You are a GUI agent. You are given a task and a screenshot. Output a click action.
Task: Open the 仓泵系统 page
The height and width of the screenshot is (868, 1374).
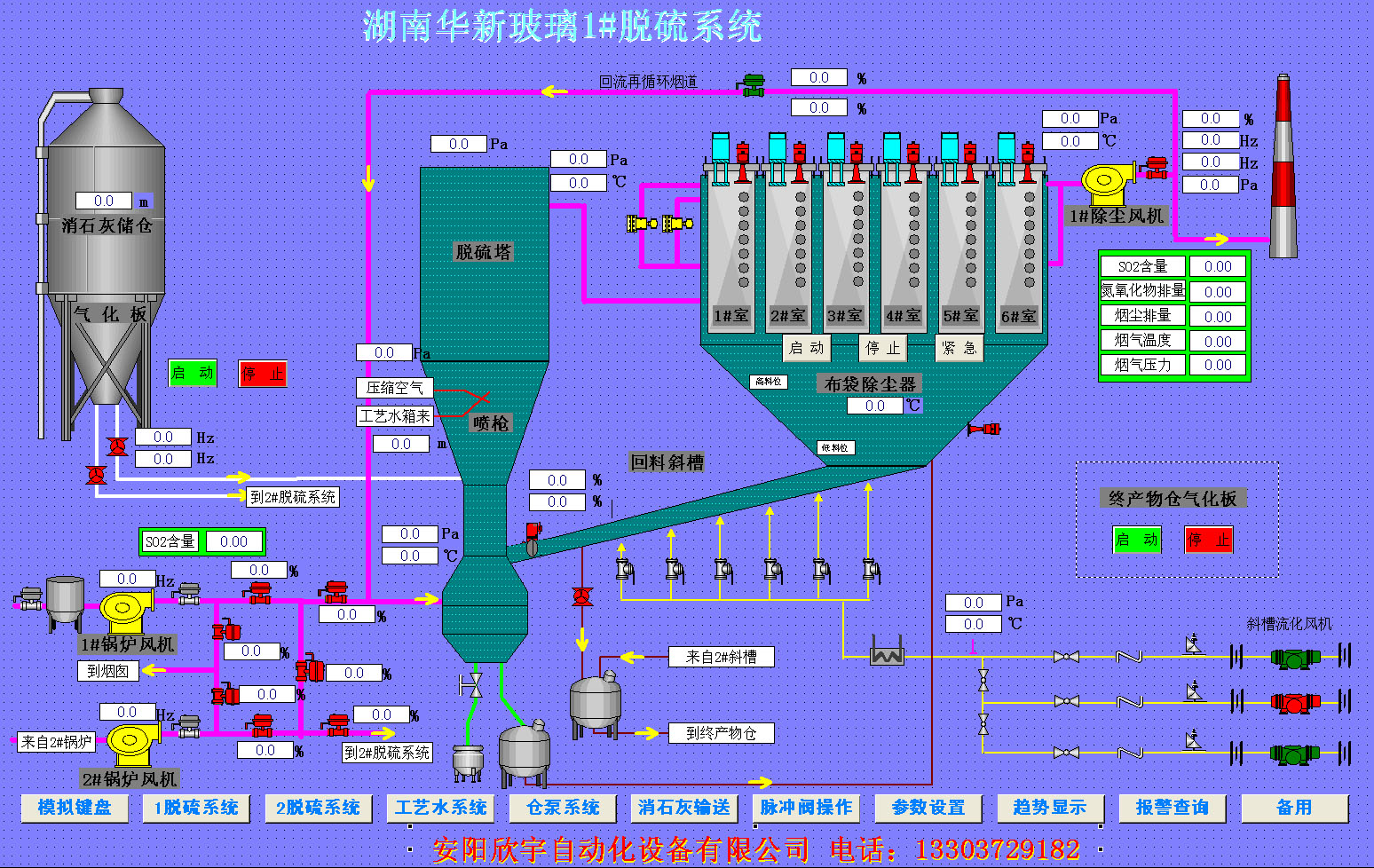(x=563, y=808)
